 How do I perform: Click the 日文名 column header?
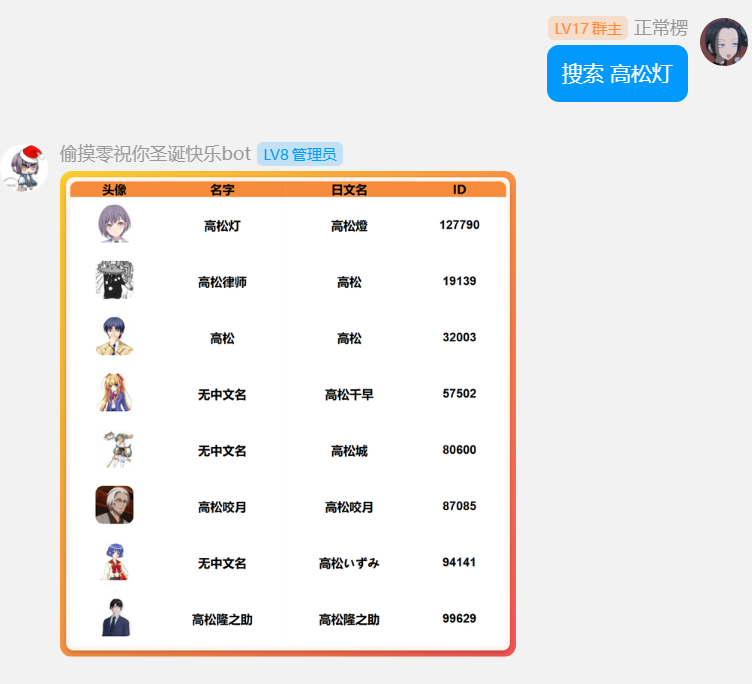(349, 189)
